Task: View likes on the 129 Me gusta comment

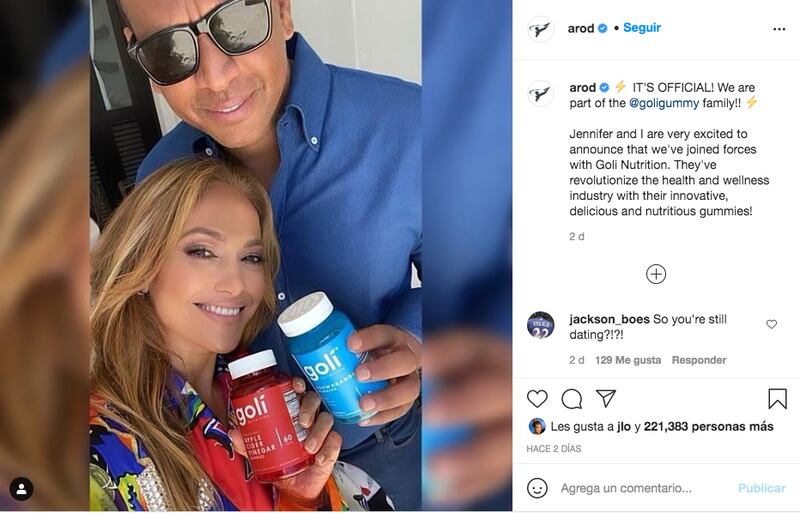Action: [x=628, y=360]
